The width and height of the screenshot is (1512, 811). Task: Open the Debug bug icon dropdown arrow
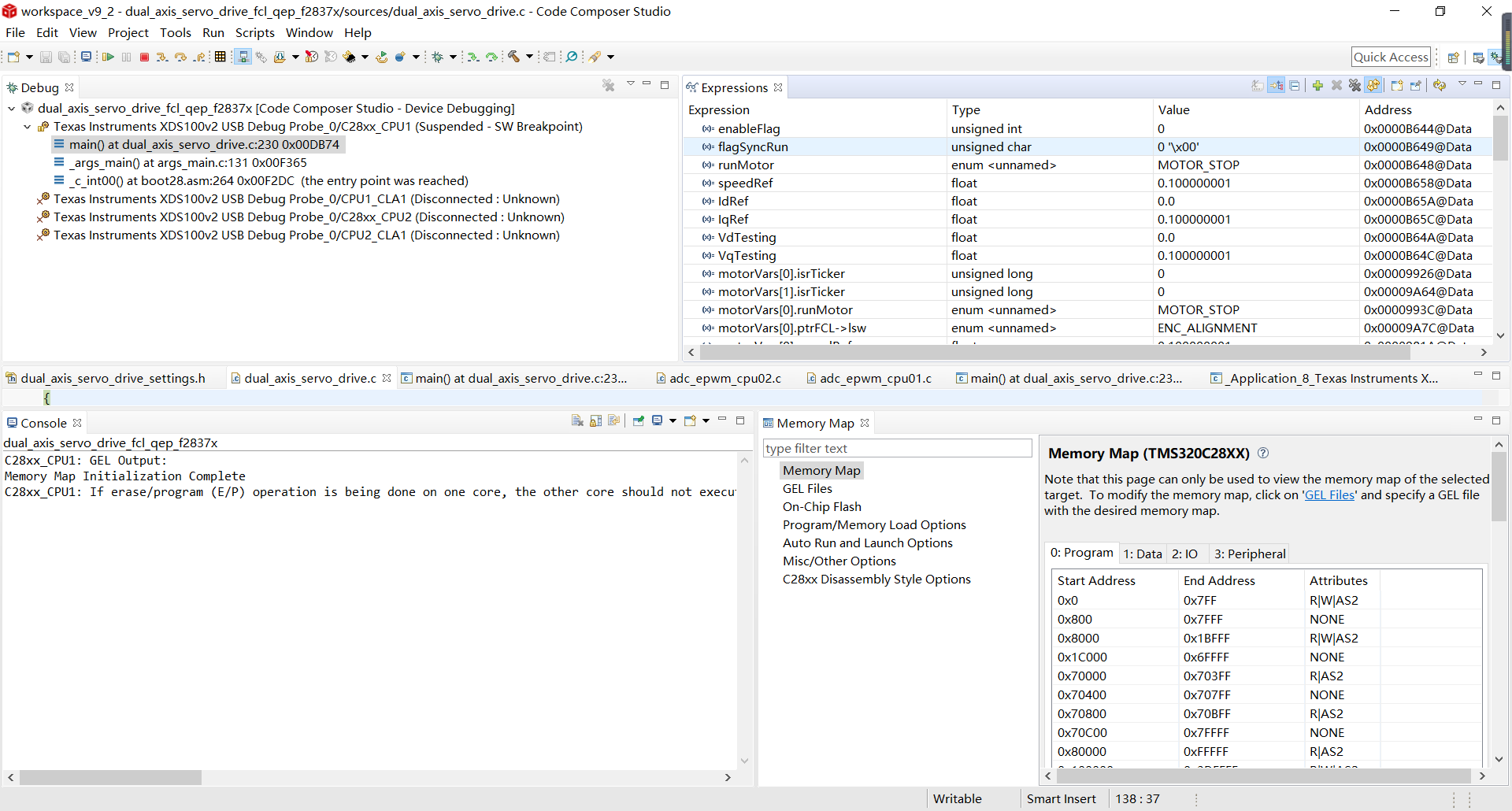click(453, 57)
